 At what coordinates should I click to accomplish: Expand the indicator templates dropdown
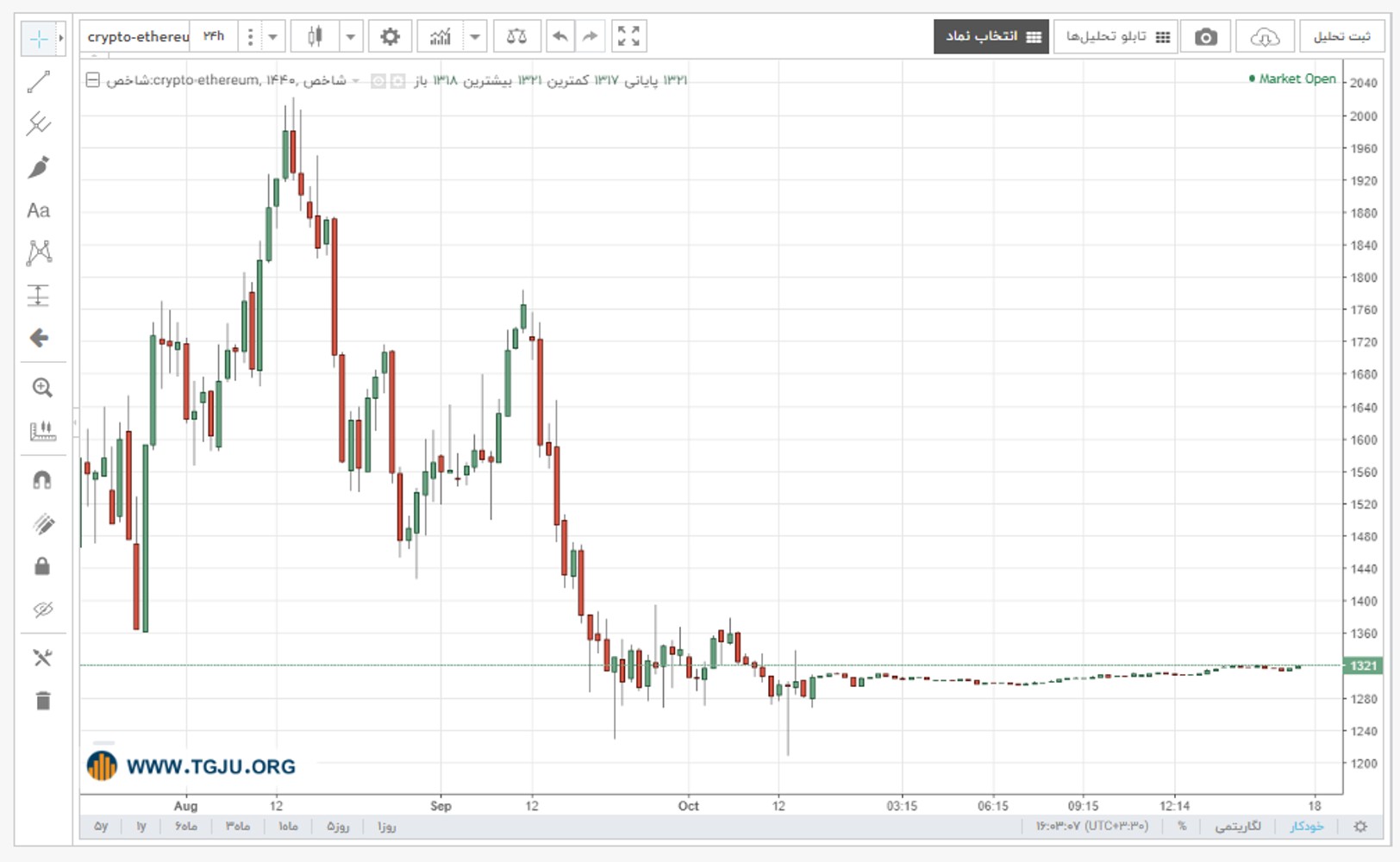point(475,37)
